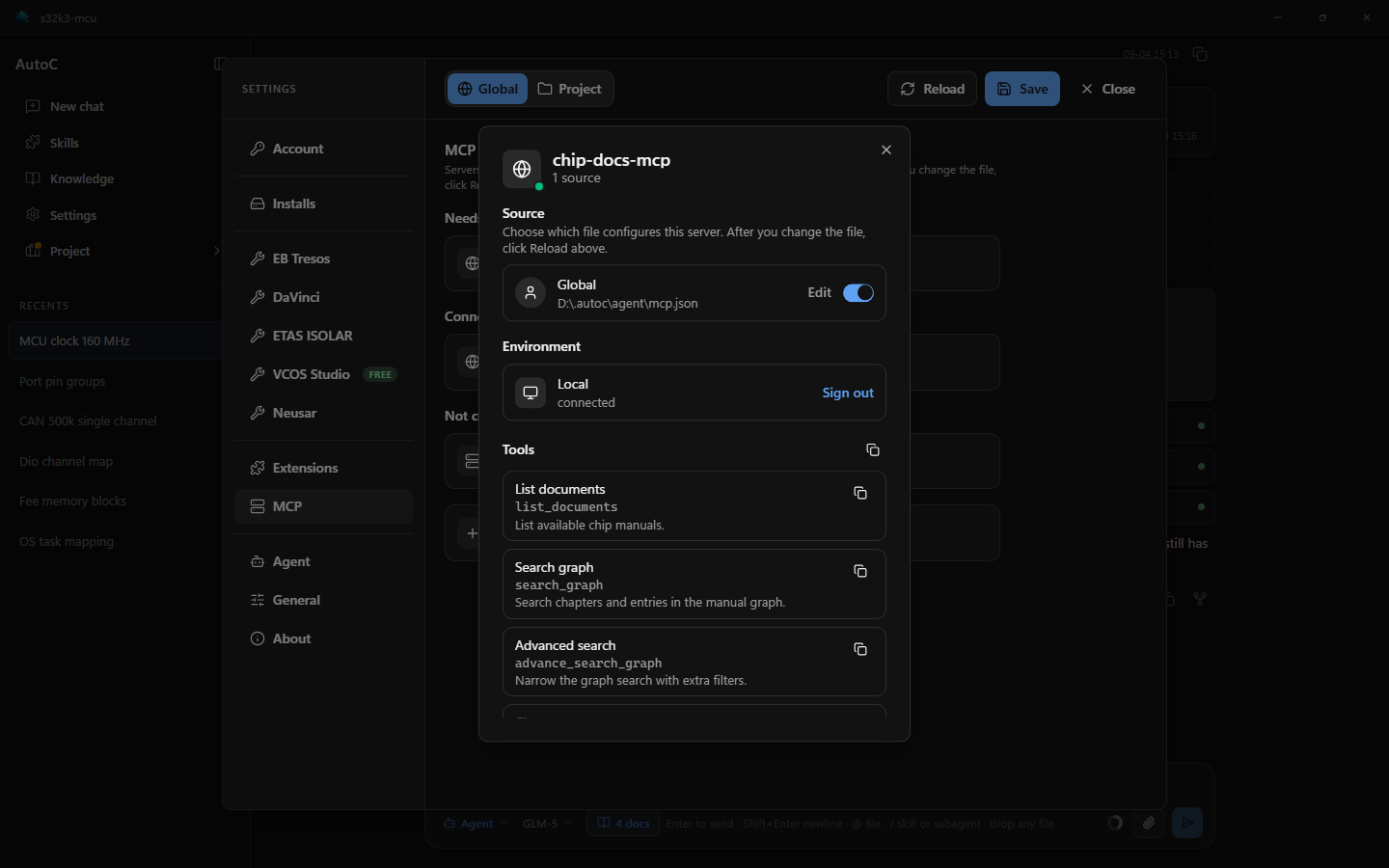Close the chip-docs-mcp dialog
Screen dimensions: 1389x868
886,150
